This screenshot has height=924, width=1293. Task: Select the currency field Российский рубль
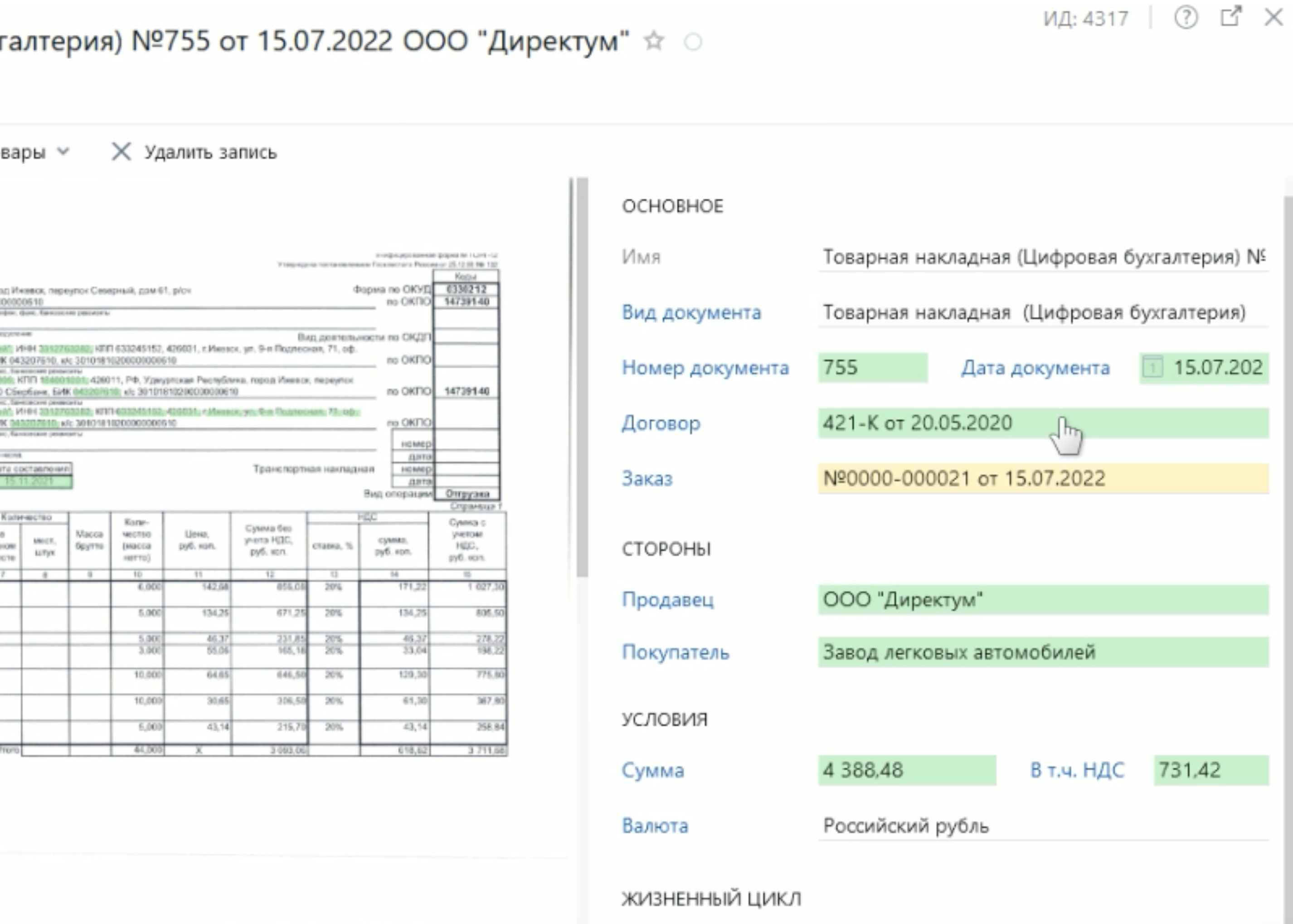point(1043,826)
